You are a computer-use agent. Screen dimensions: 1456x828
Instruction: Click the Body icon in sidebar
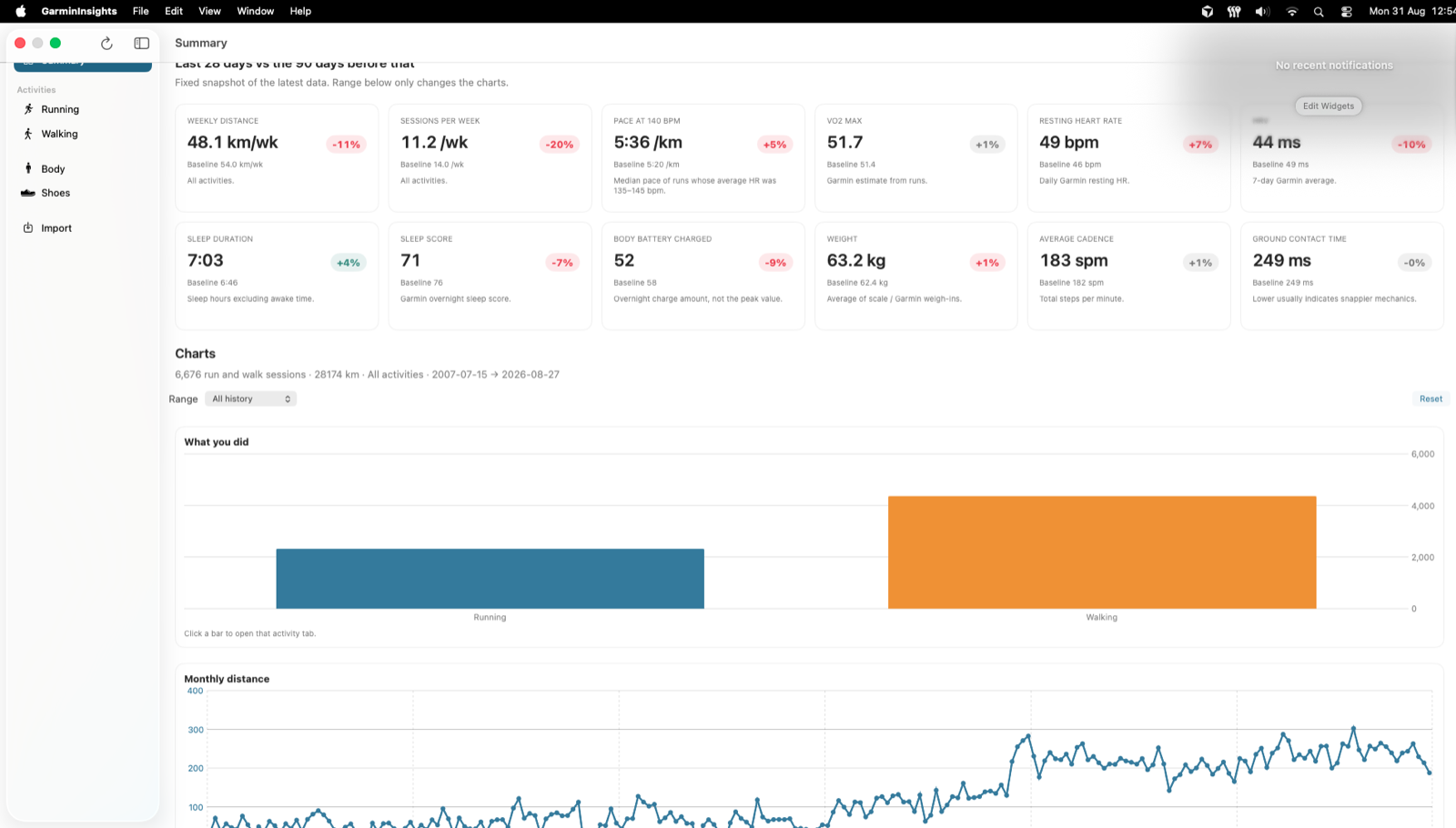pyautogui.click(x=28, y=168)
